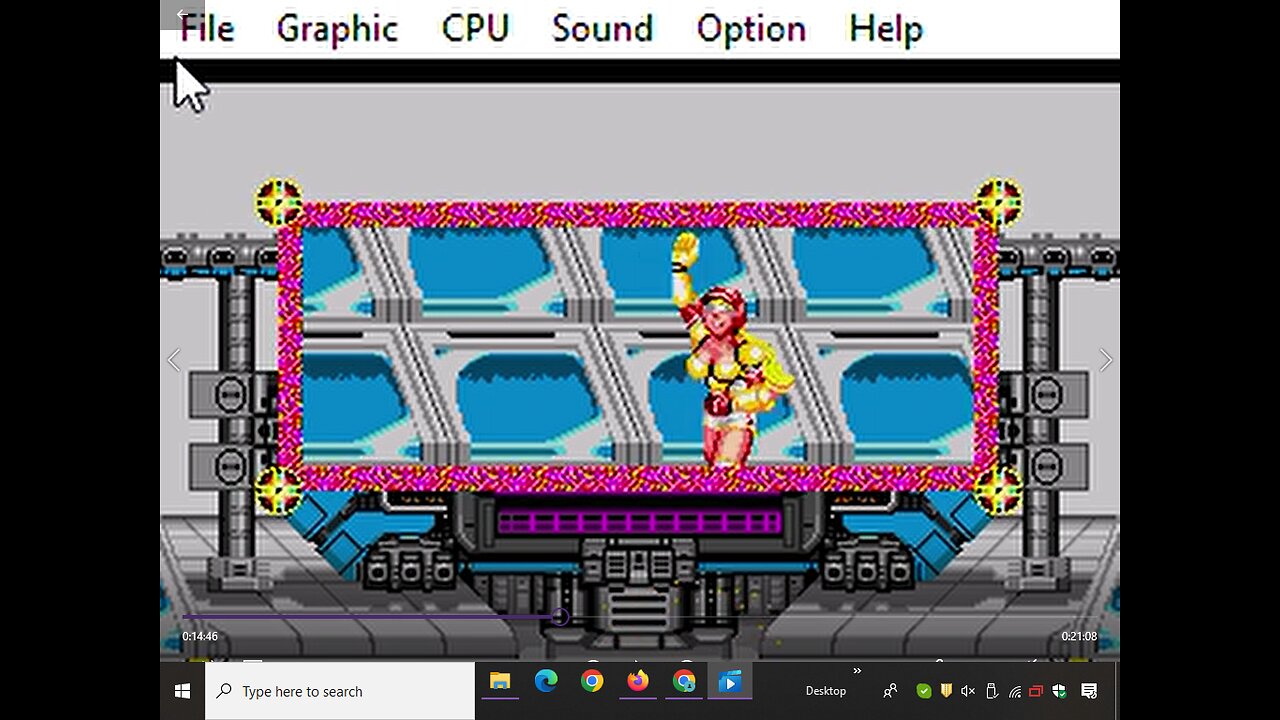Open the Windows Start menu
The image size is (1280, 720).
[x=182, y=691]
